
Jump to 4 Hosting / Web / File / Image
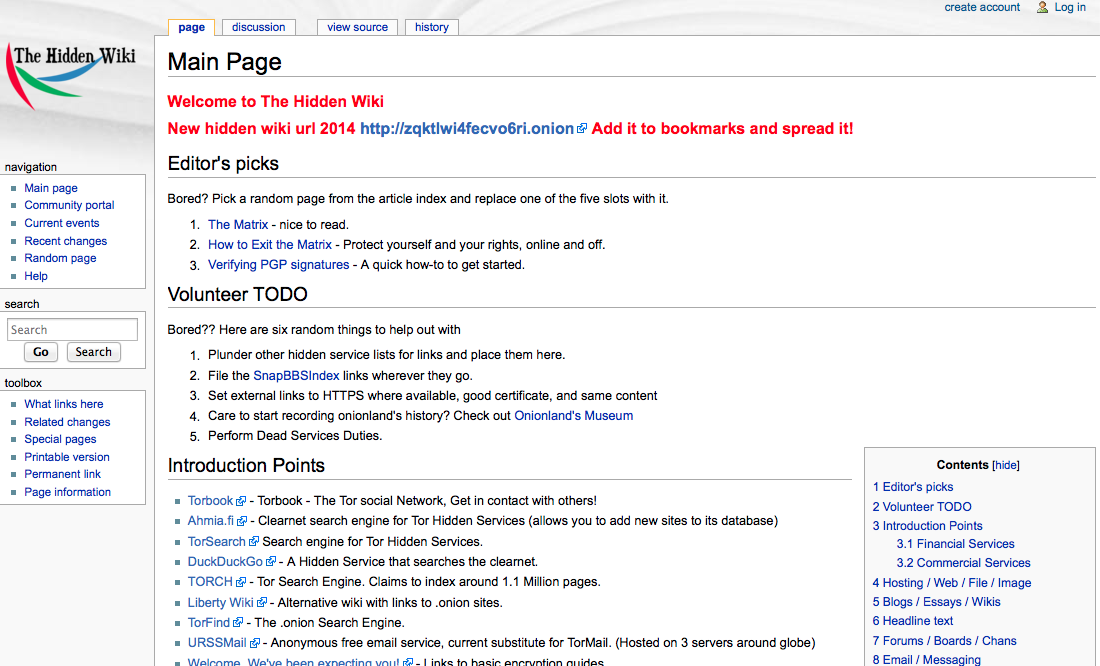[x=952, y=582]
